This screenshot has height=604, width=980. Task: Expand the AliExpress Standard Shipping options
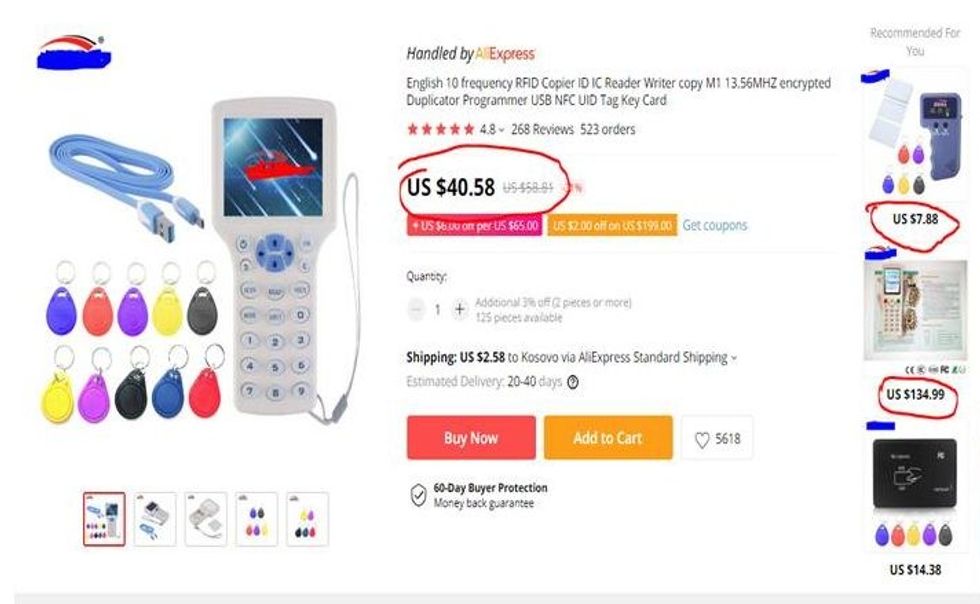point(735,358)
